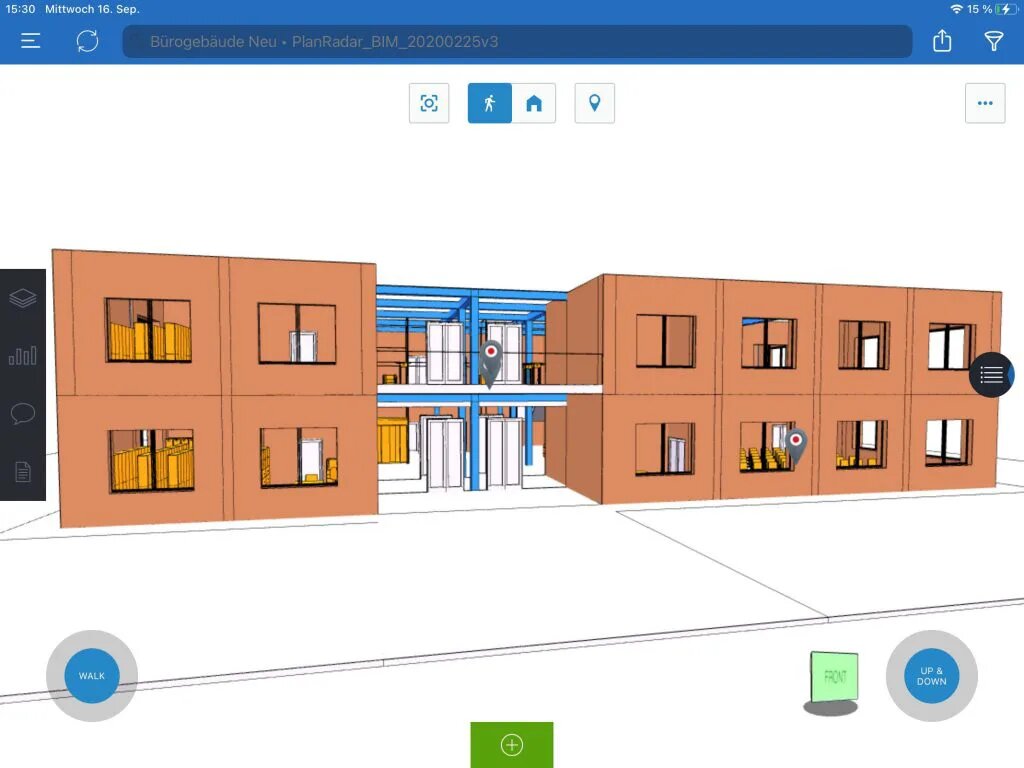Switch to home orbit view icon
The image size is (1024, 768).
tap(534, 103)
